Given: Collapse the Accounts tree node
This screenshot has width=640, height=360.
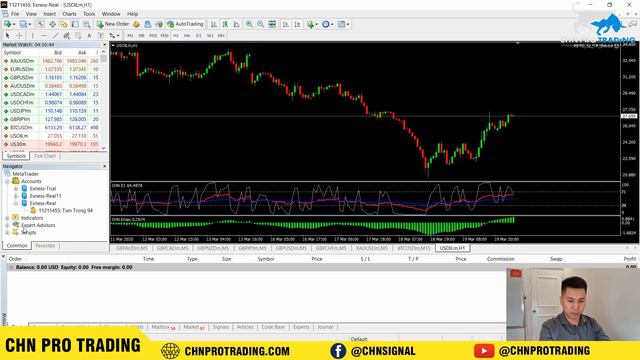Looking at the screenshot, I should click(7, 181).
